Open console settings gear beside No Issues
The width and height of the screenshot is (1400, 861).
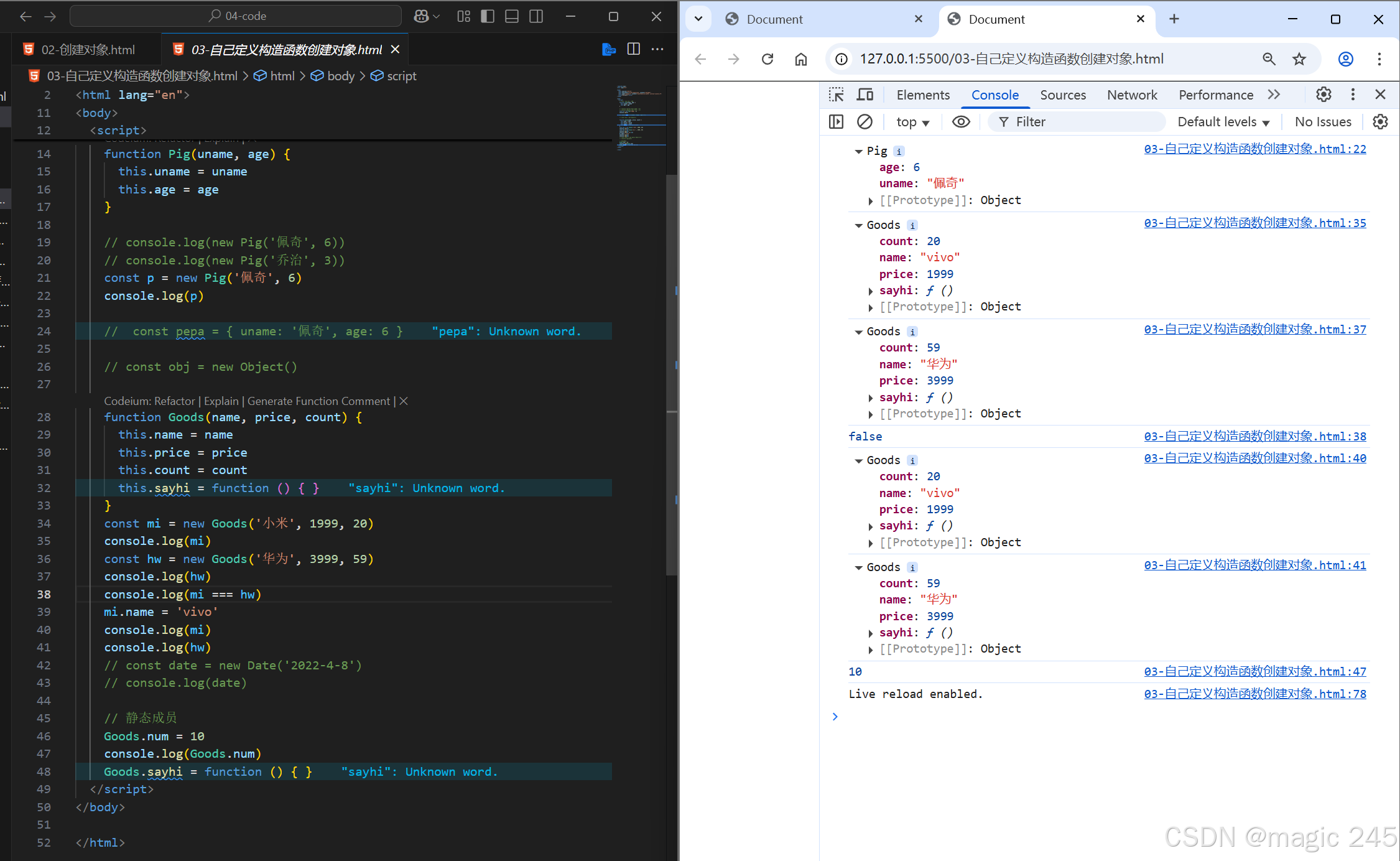point(1380,122)
